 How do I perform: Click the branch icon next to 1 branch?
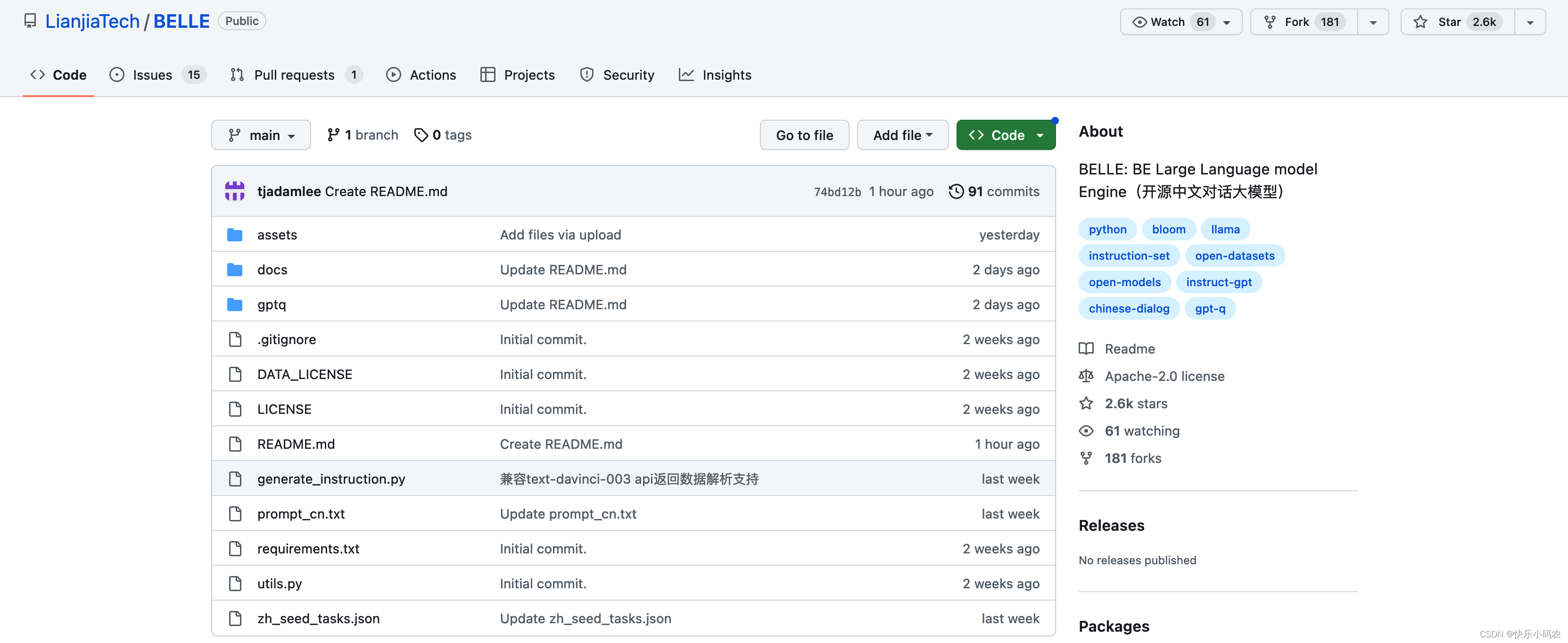333,135
